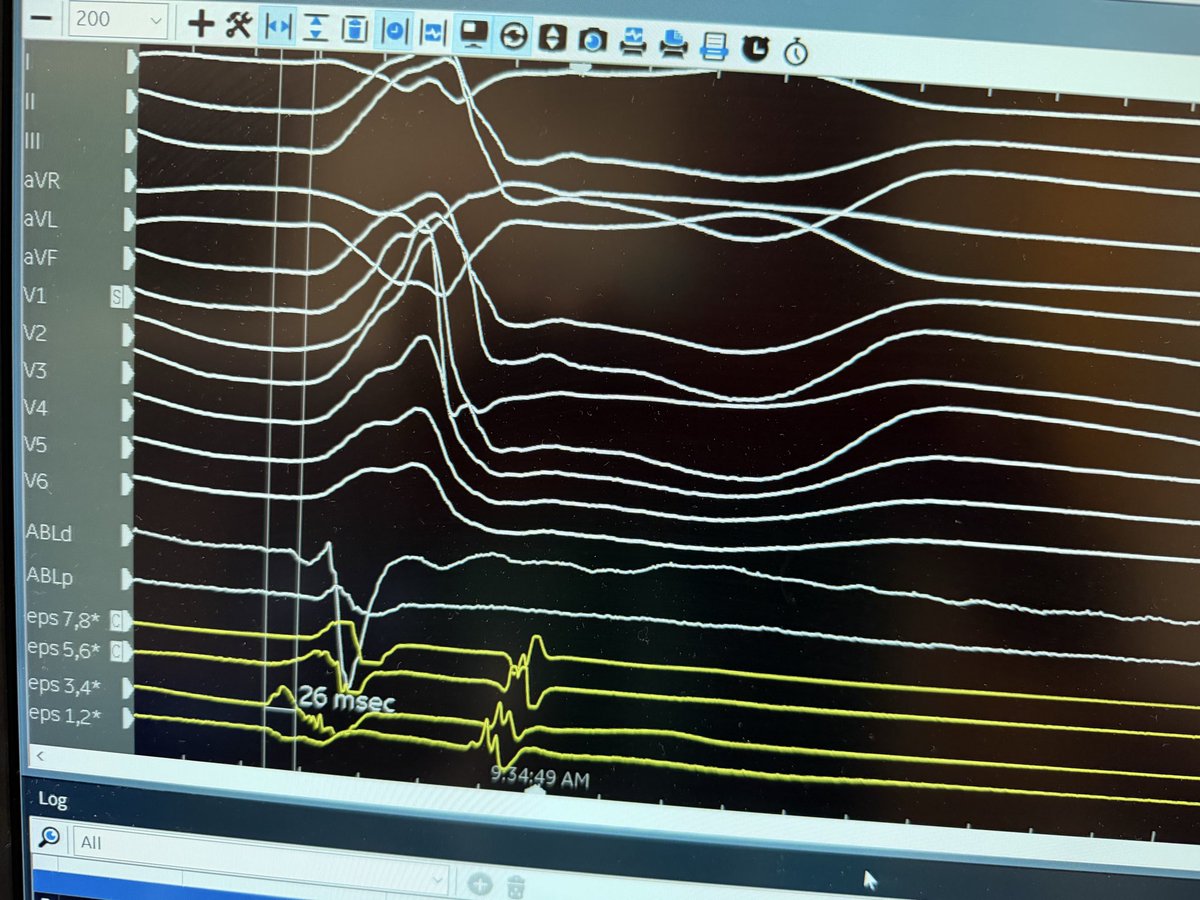Click the camera snapshot icon

(x=593, y=40)
